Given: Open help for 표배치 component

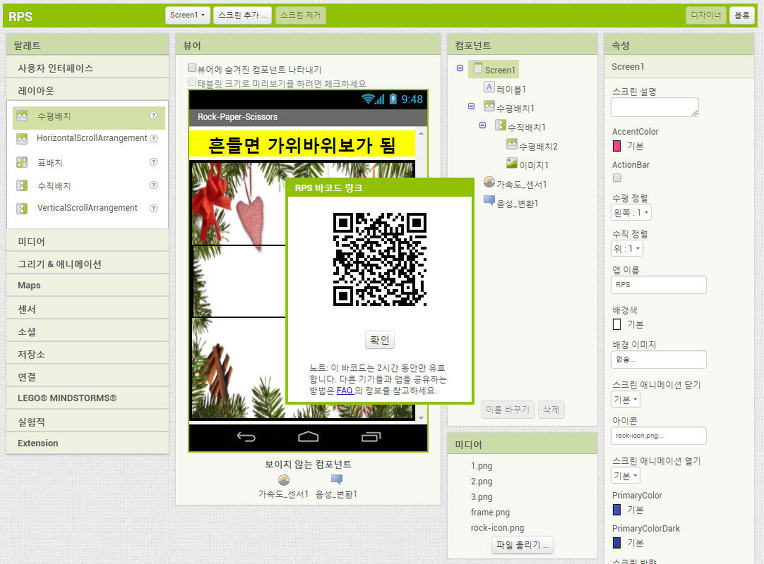Looking at the screenshot, I should 153,162.
